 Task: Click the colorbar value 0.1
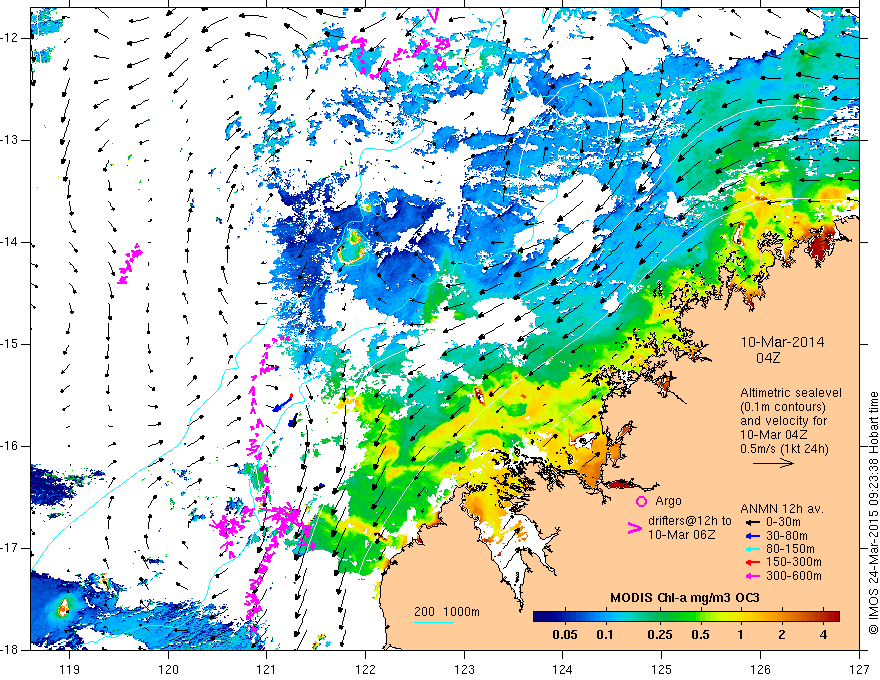pos(605,635)
